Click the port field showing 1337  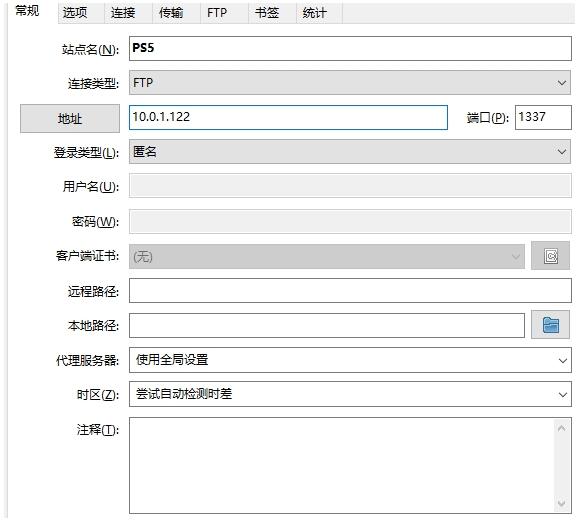[x=543, y=118]
